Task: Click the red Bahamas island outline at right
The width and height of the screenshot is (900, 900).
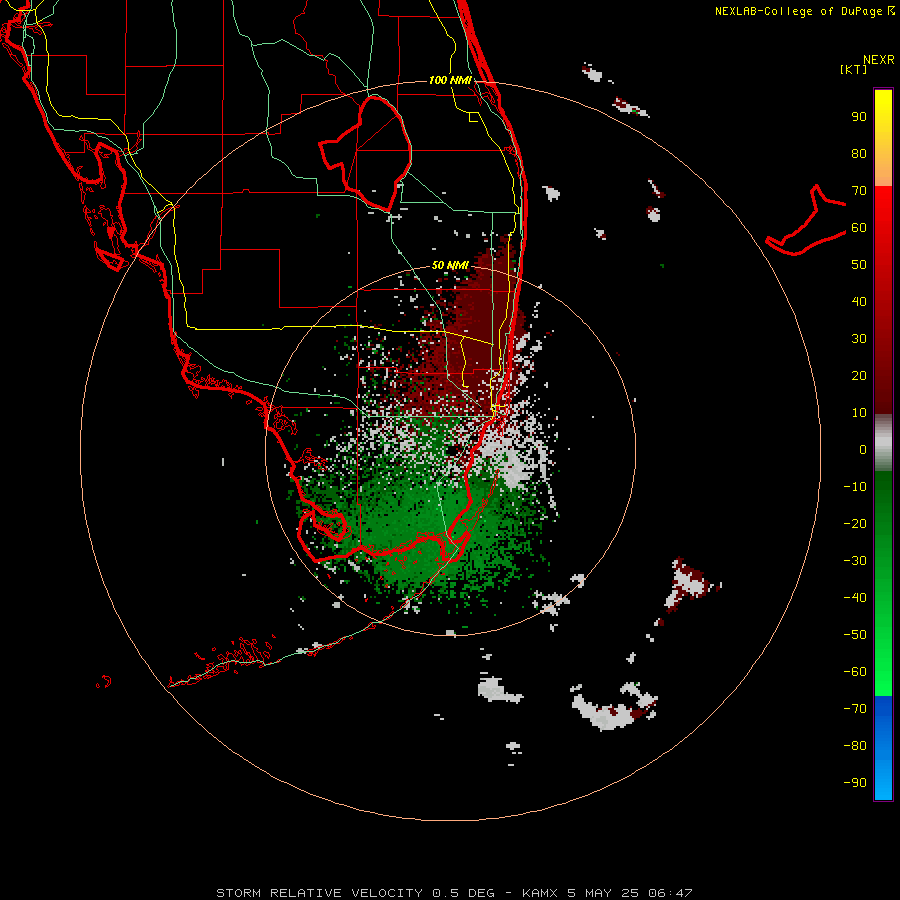Action: click(806, 220)
